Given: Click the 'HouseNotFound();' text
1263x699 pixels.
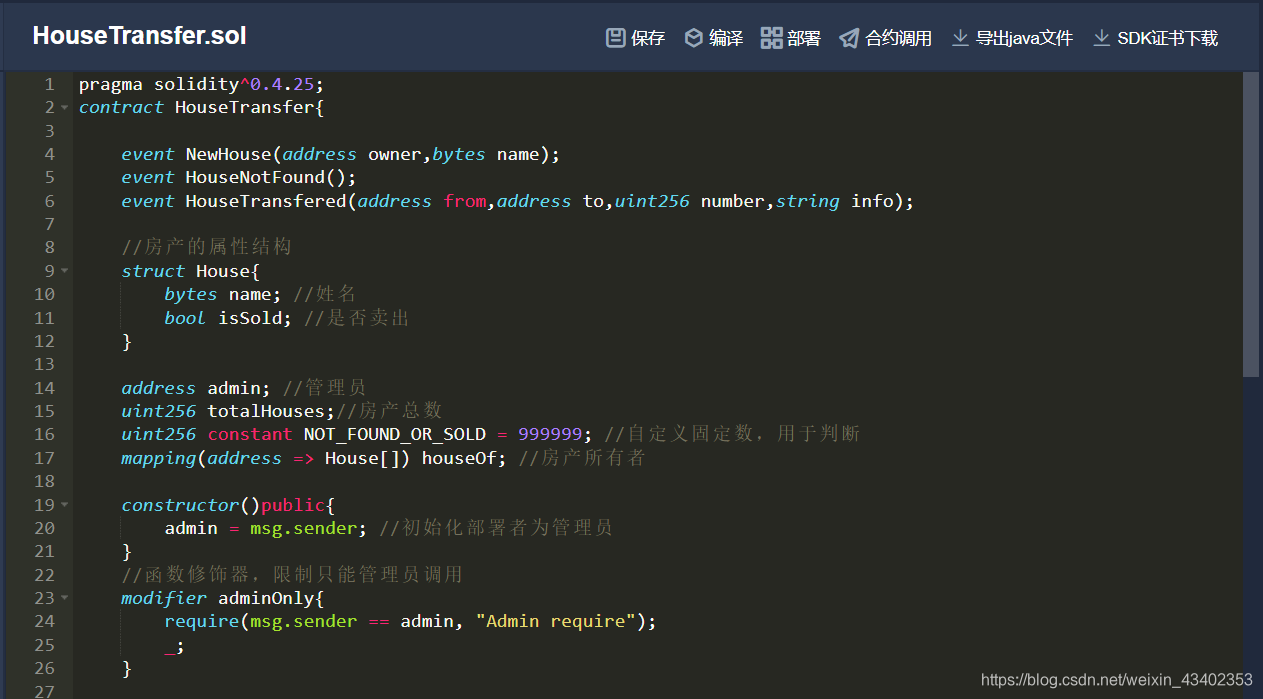Looking at the screenshot, I should pyautogui.click(x=271, y=177).
